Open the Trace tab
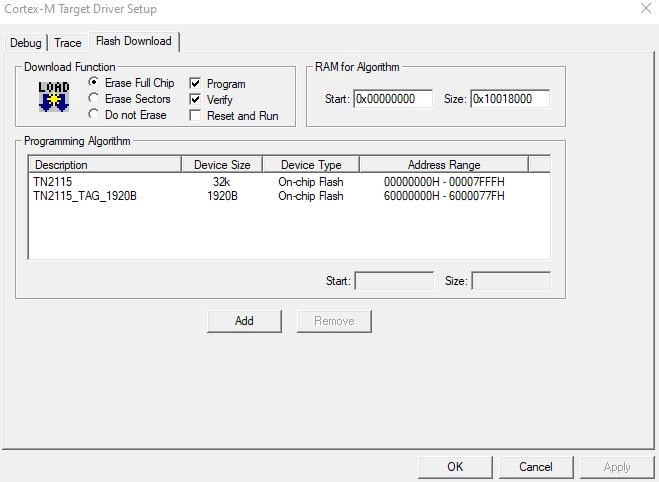 (x=68, y=43)
